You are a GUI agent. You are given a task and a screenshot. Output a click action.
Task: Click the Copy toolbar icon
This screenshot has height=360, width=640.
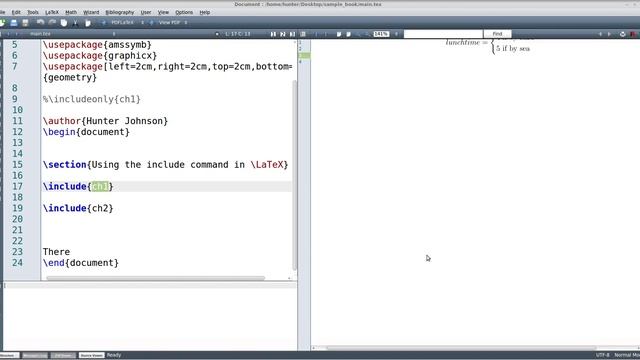tap(64, 23)
